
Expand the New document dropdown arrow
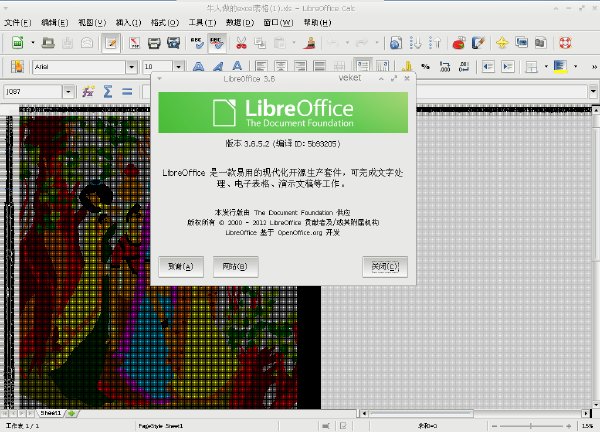33,42
